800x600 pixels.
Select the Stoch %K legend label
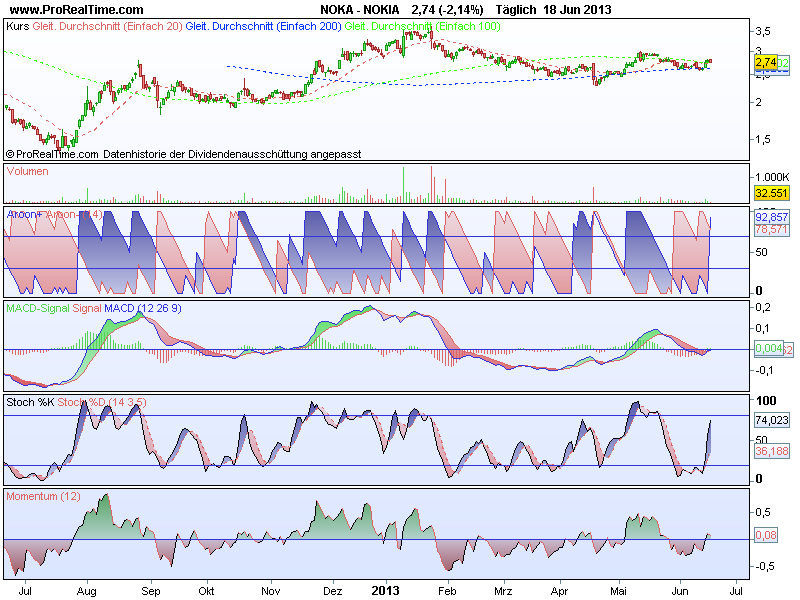tap(30, 402)
